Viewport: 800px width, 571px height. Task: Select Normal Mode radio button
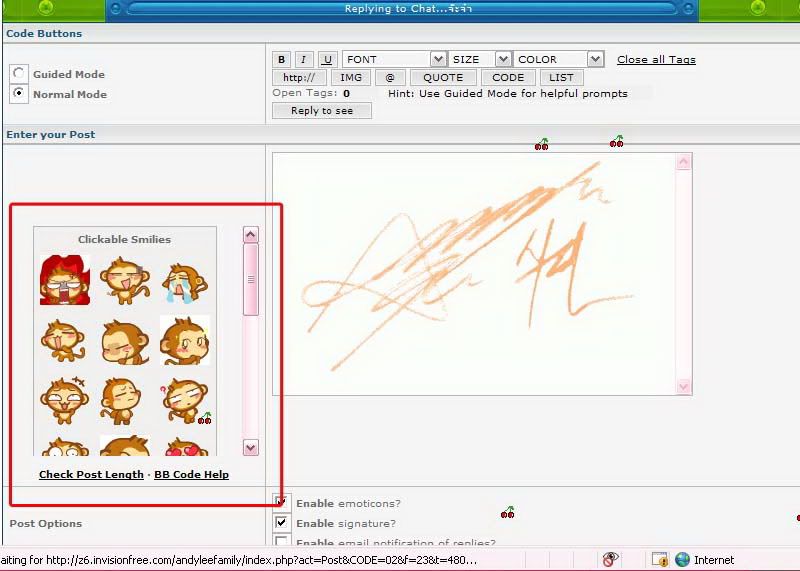pos(18,94)
